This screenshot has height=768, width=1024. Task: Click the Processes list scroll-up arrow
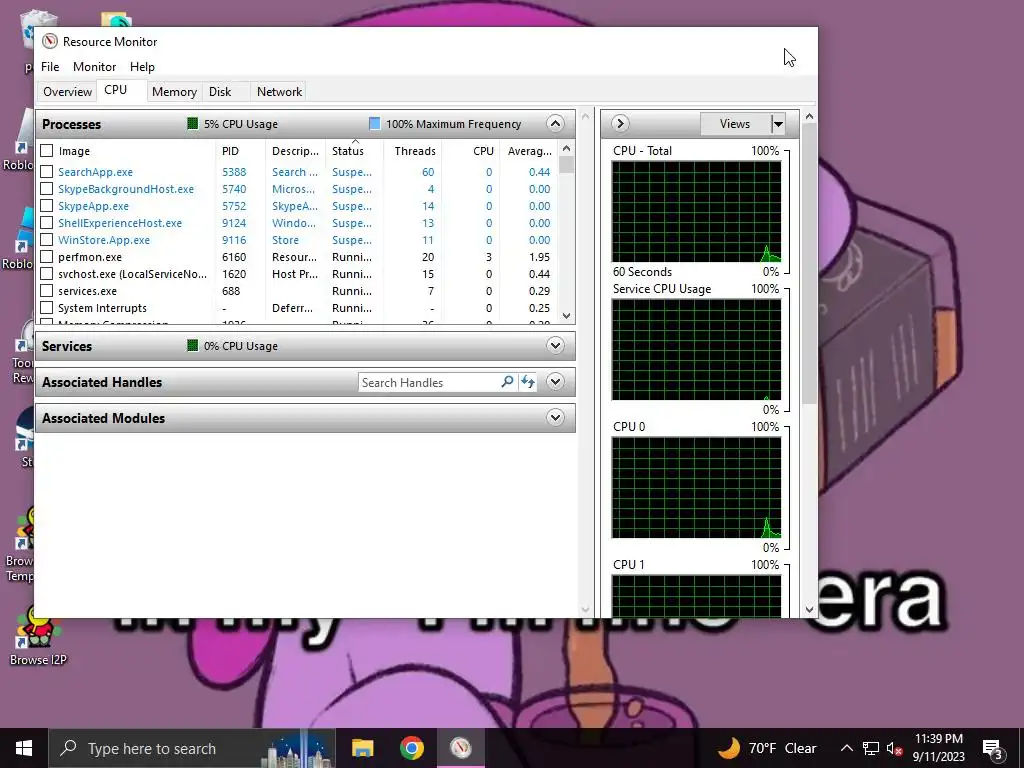tap(566, 148)
